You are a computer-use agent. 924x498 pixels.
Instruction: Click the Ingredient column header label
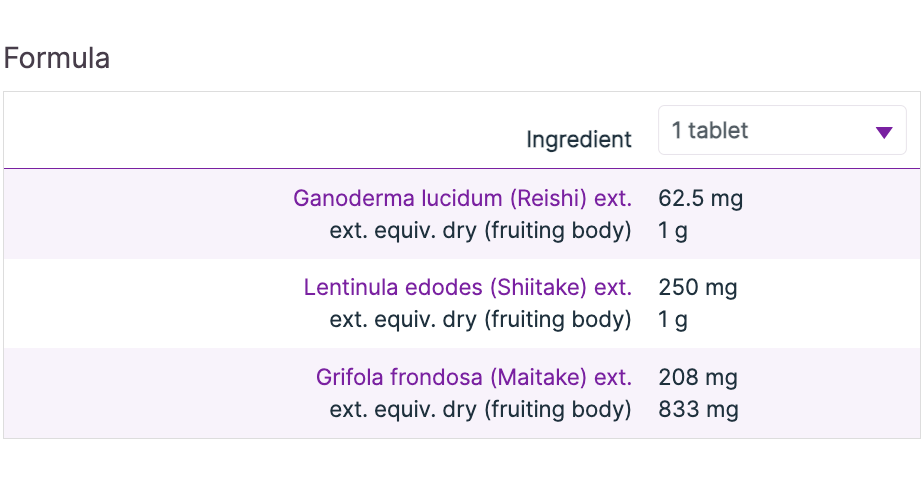click(x=578, y=140)
